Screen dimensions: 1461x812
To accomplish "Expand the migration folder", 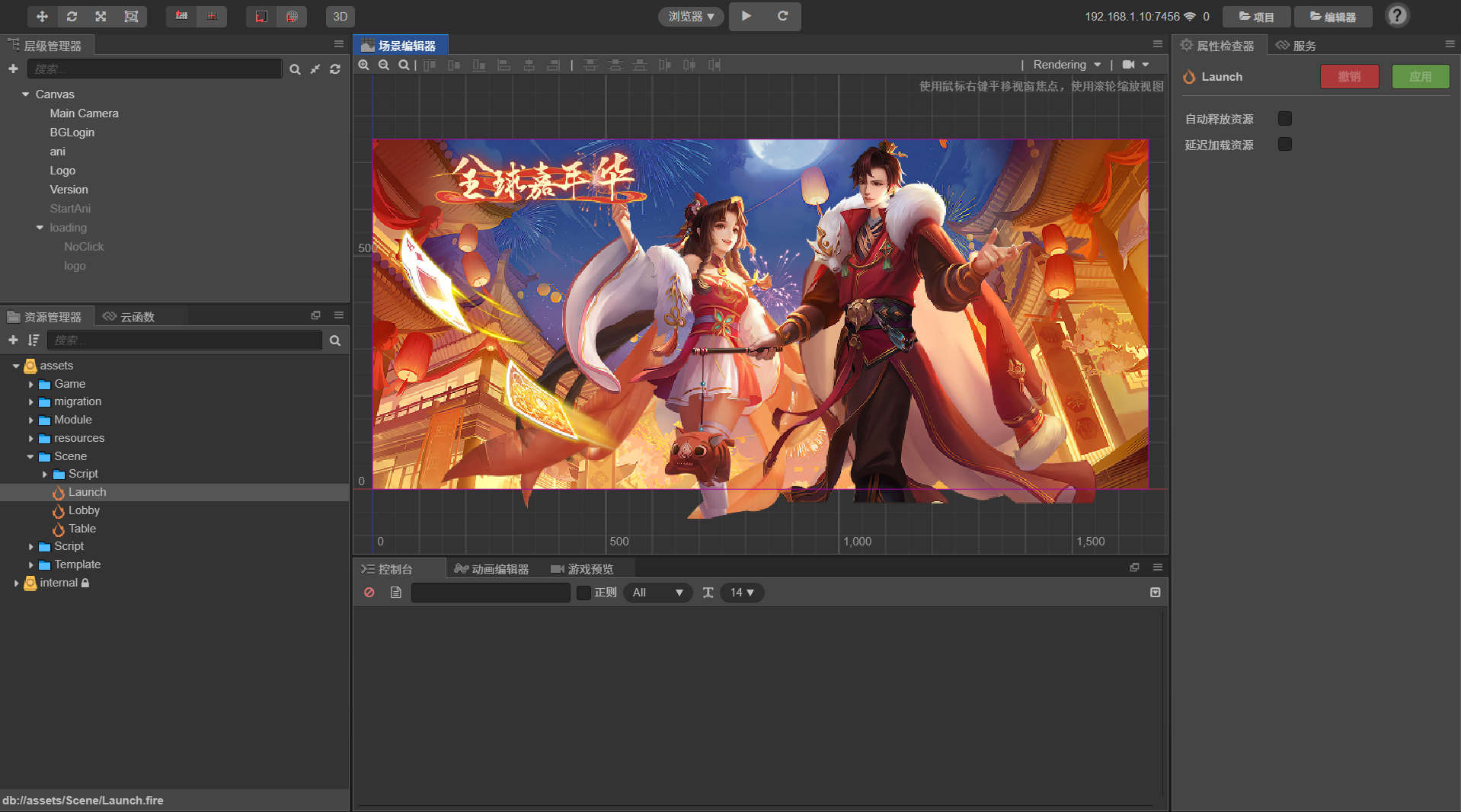I will point(30,402).
